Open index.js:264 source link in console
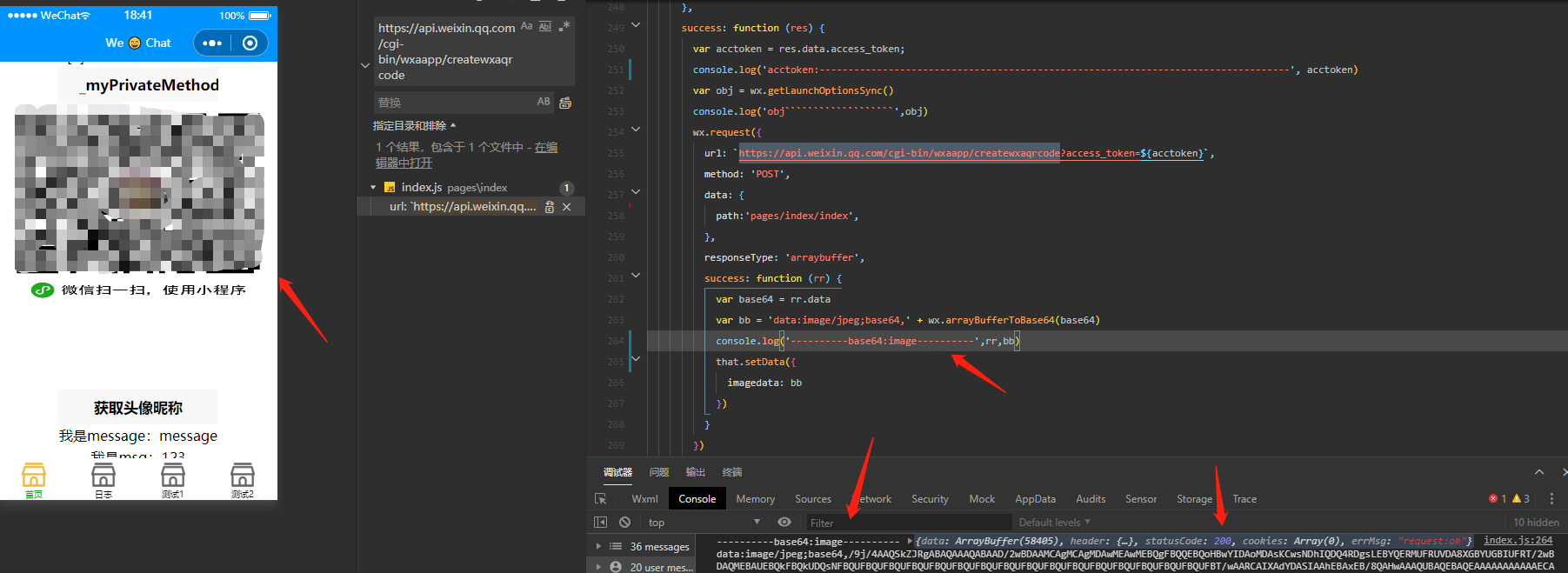1568x573 pixels. click(1518, 540)
